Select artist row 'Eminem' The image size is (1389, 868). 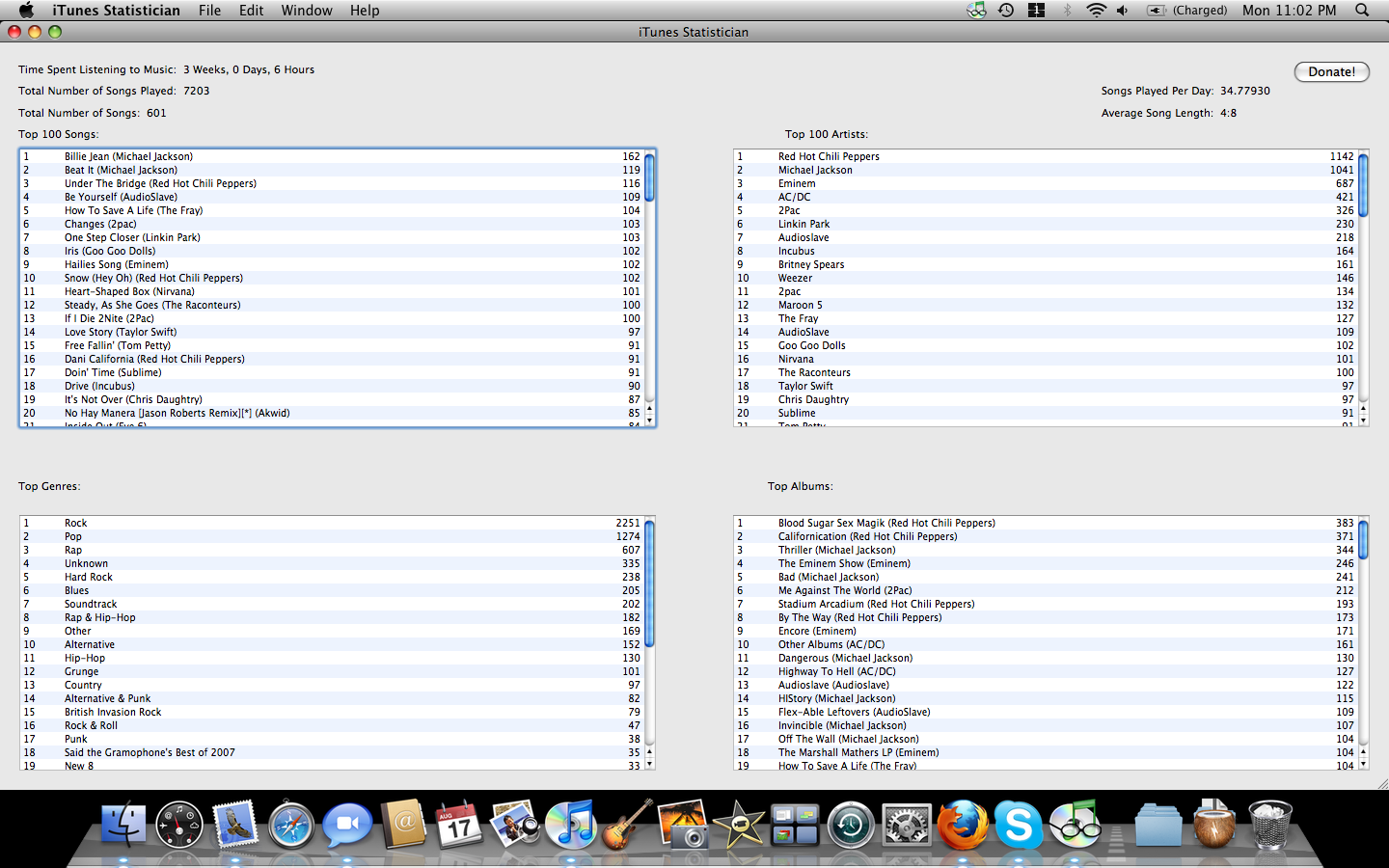(1046, 183)
